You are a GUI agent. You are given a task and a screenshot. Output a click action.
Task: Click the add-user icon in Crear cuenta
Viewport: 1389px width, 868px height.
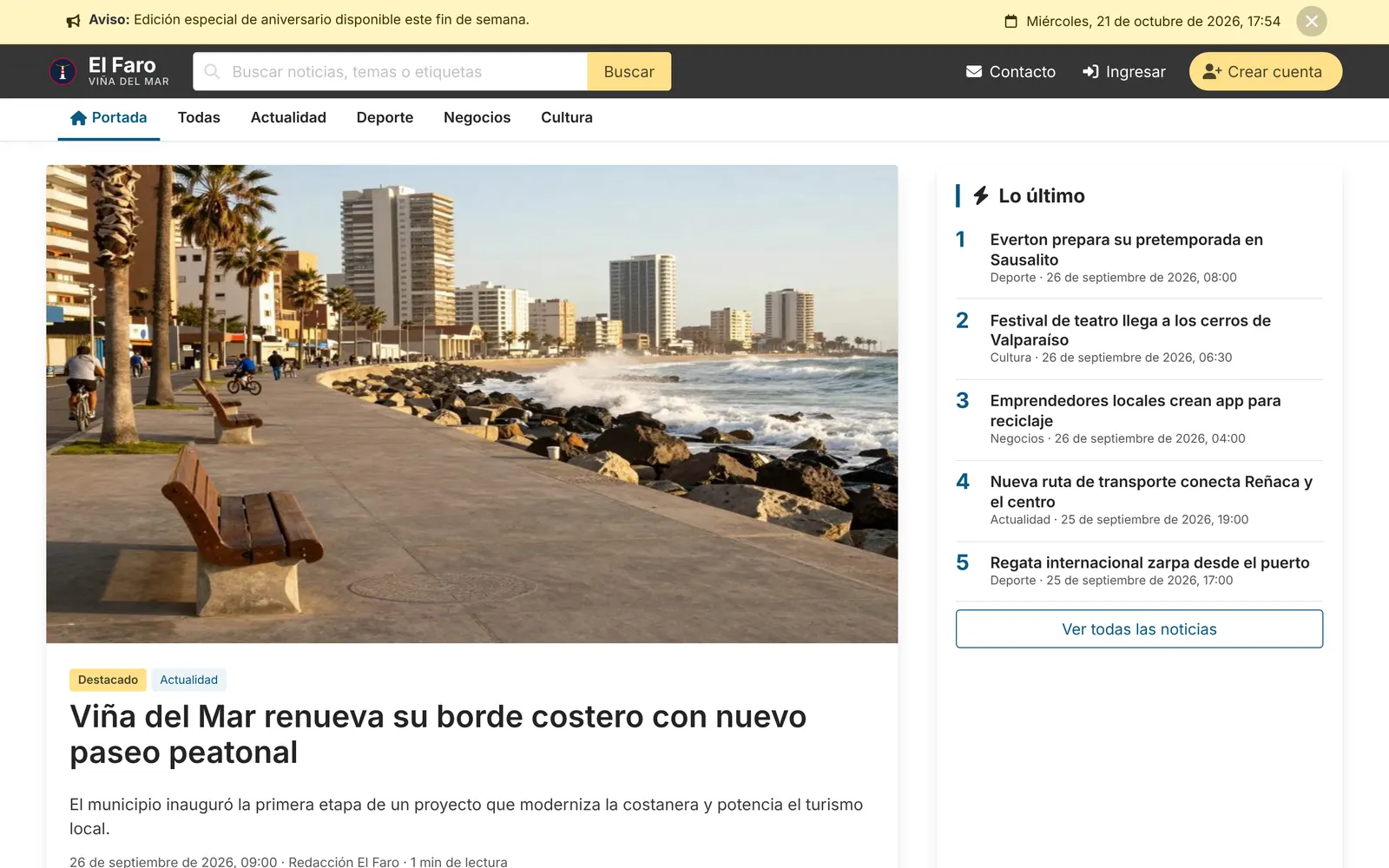1212,71
